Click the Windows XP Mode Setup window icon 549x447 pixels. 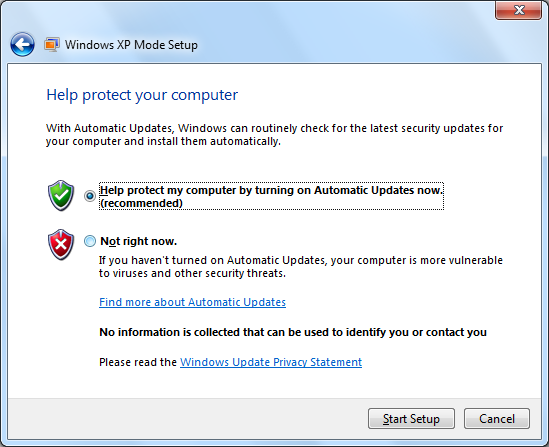(52, 45)
